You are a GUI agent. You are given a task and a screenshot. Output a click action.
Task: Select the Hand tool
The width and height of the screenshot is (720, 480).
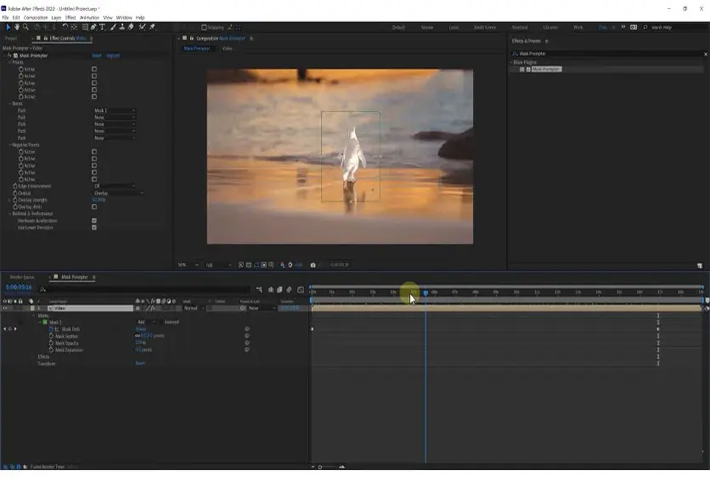[x=17, y=27]
